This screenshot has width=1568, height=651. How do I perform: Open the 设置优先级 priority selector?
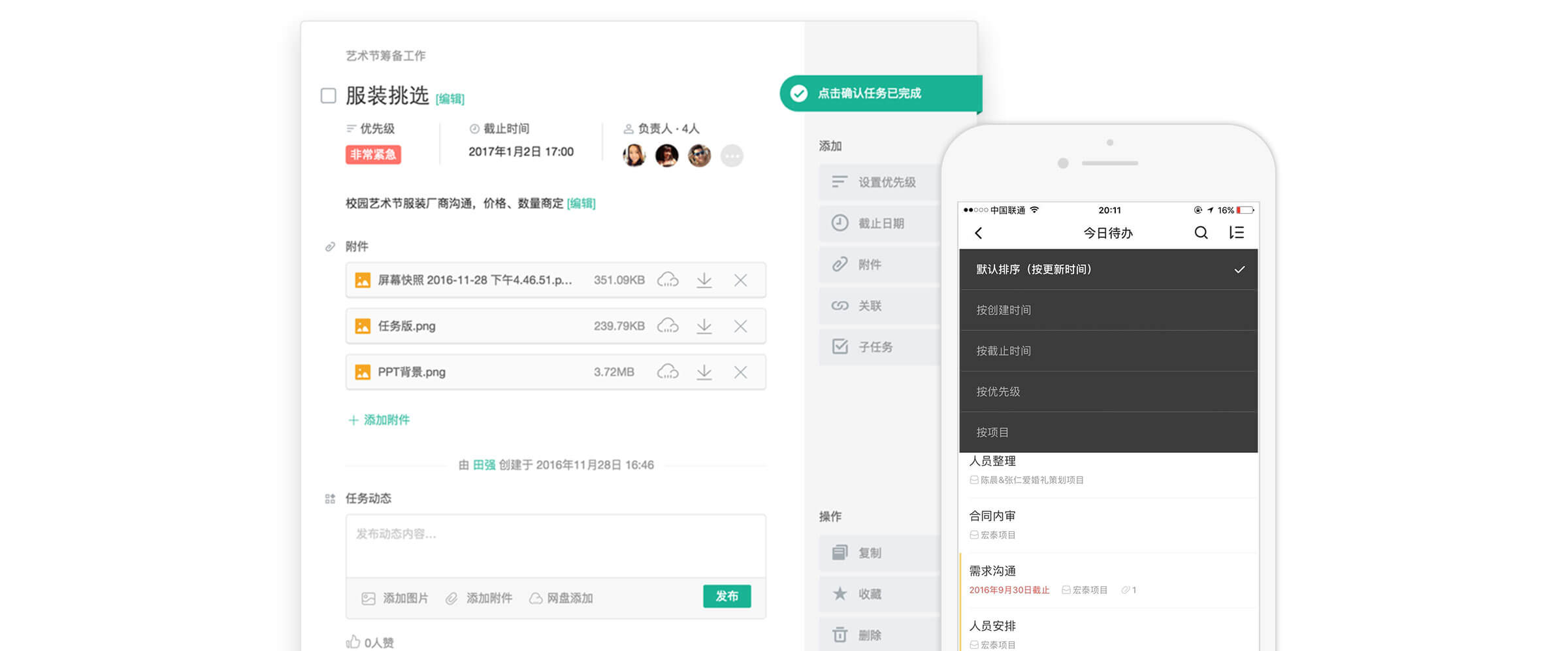click(879, 182)
